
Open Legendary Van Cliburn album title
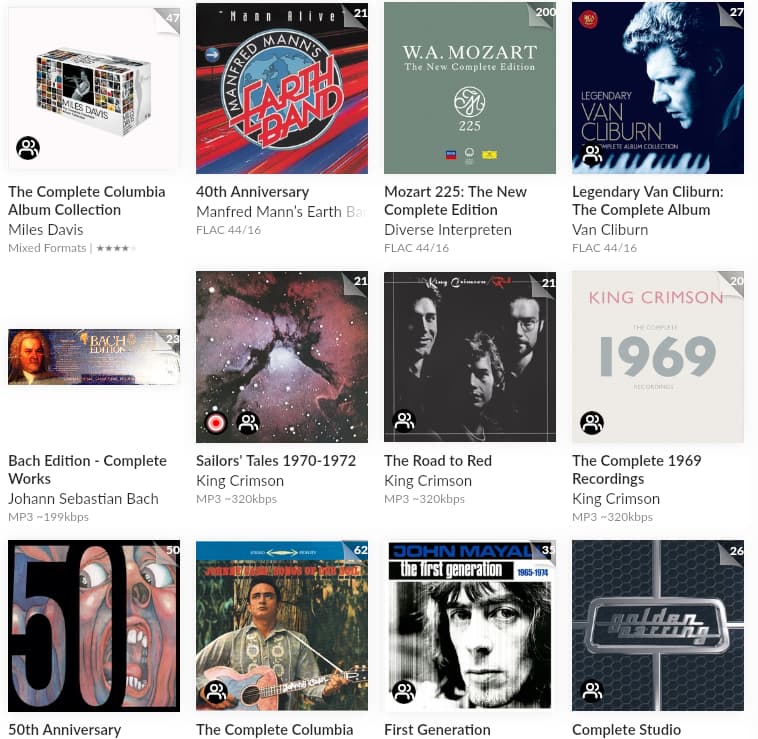coord(647,201)
